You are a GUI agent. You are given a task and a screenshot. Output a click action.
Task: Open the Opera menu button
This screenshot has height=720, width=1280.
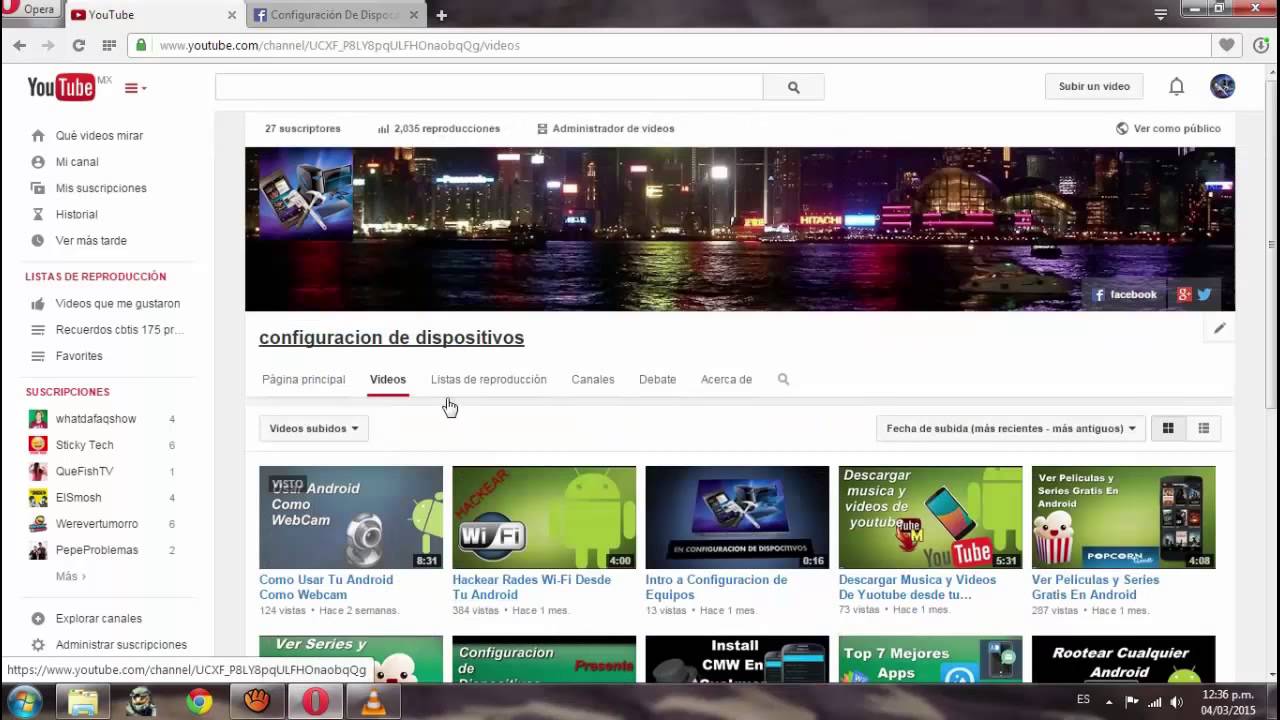pyautogui.click(x=31, y=9)
